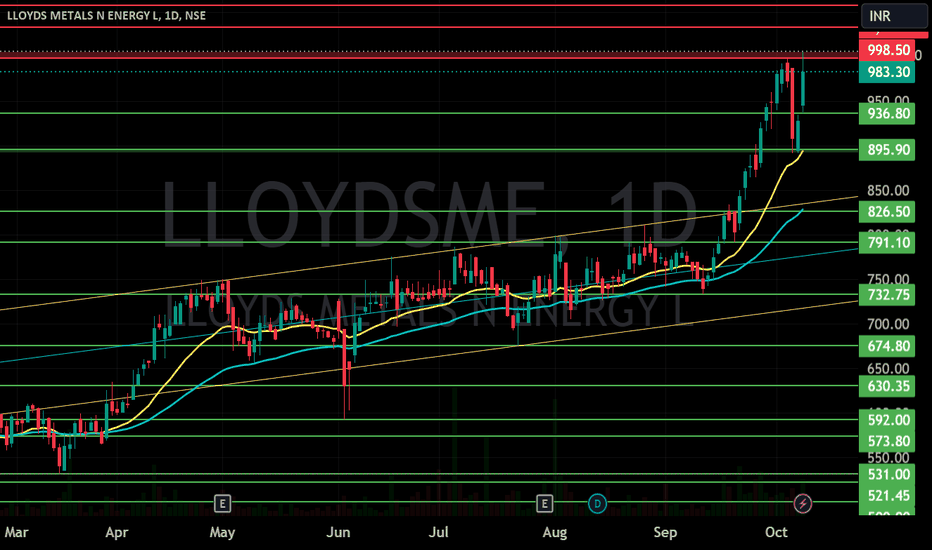Viewport: 932px width, 550px height.
Task: Select the 674.80 price level label
Action: tap(887, 346)
